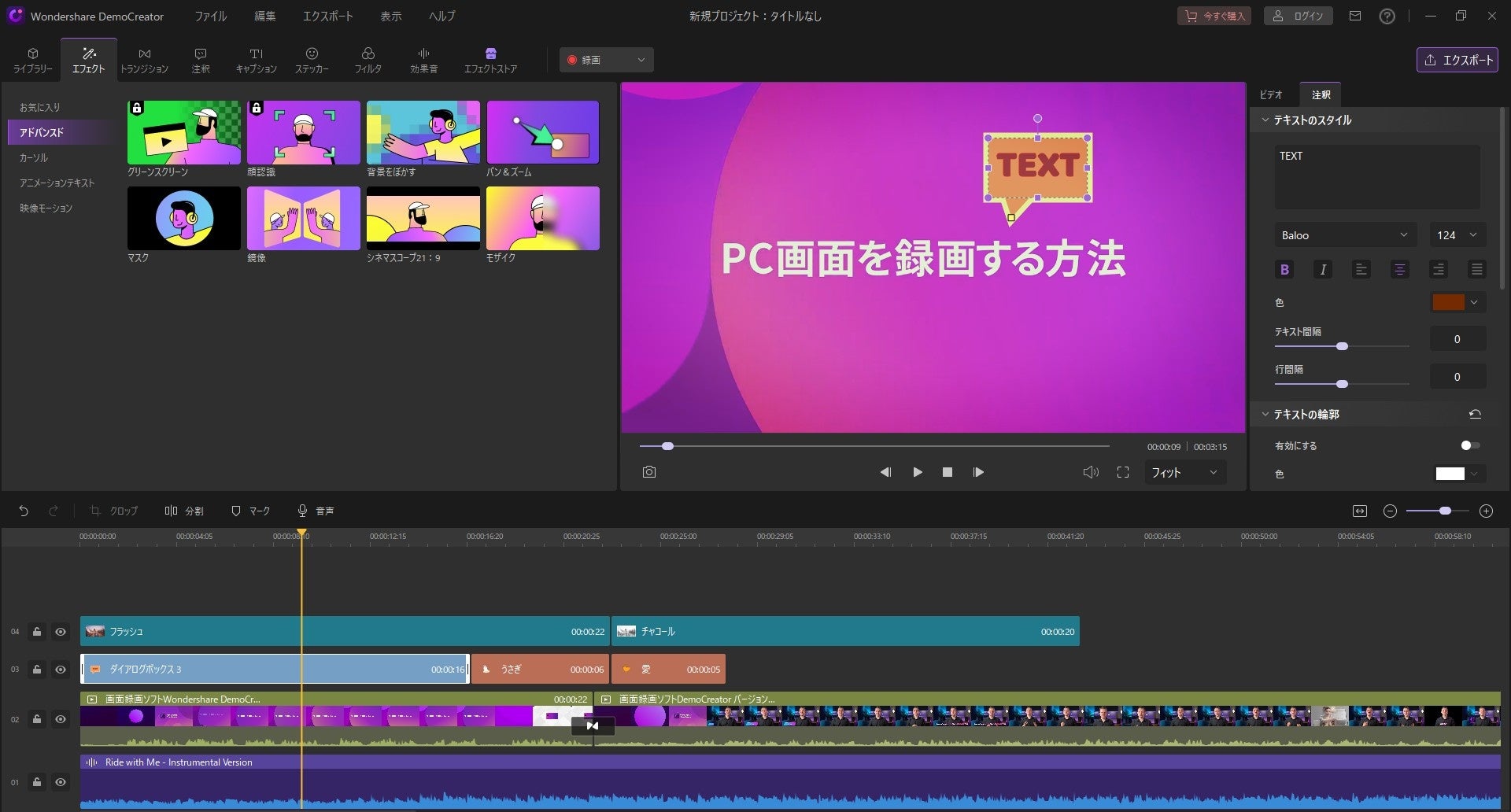Select the モザイク effect thumbnail

click(x=543, y=219)
